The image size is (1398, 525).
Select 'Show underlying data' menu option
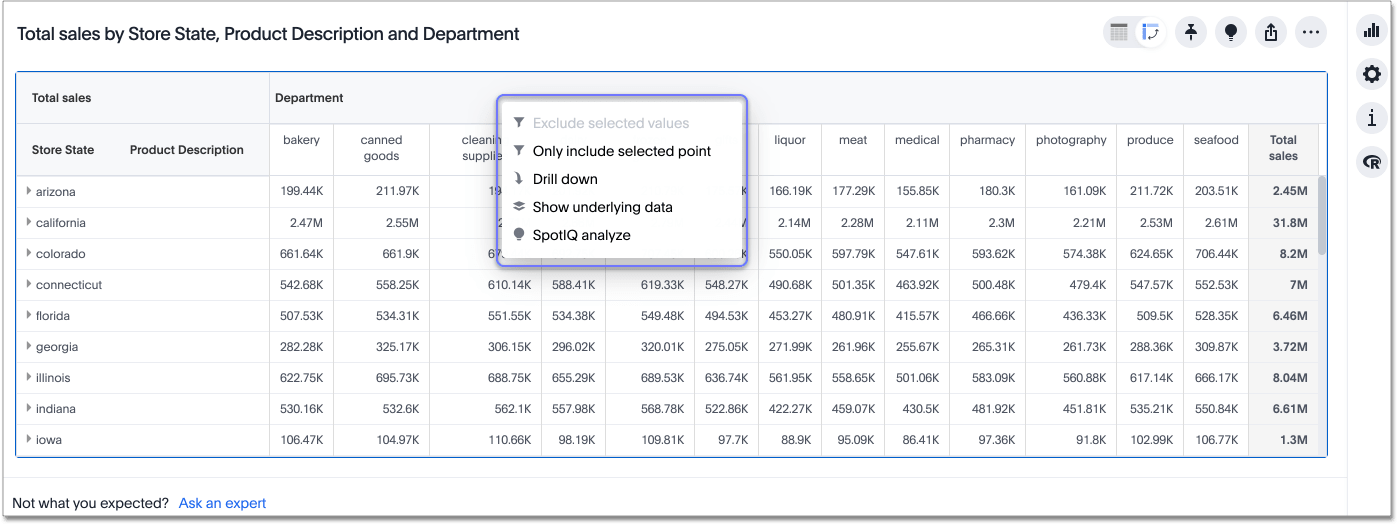click(602, 207)
